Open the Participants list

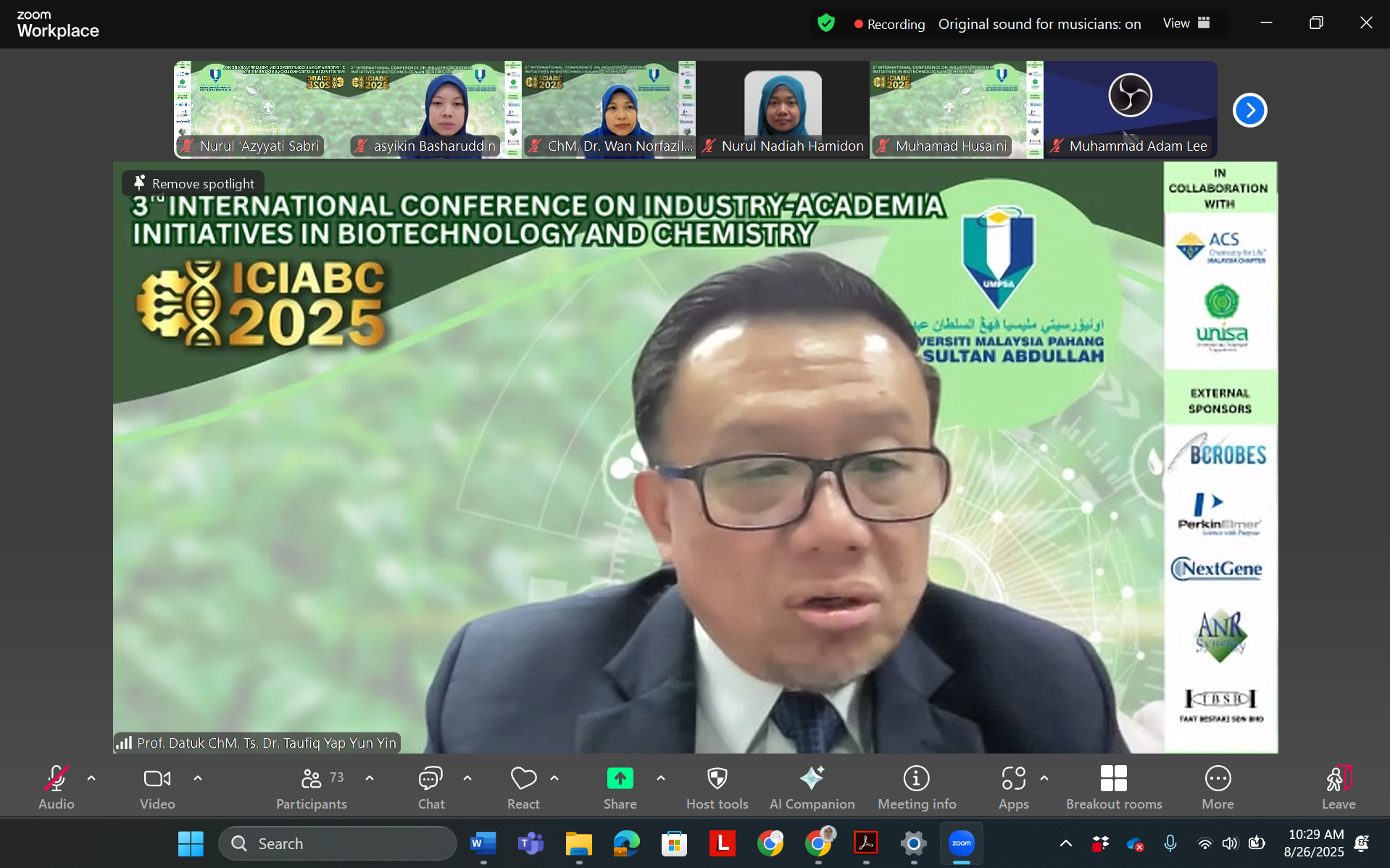click(x=312, y=787)
